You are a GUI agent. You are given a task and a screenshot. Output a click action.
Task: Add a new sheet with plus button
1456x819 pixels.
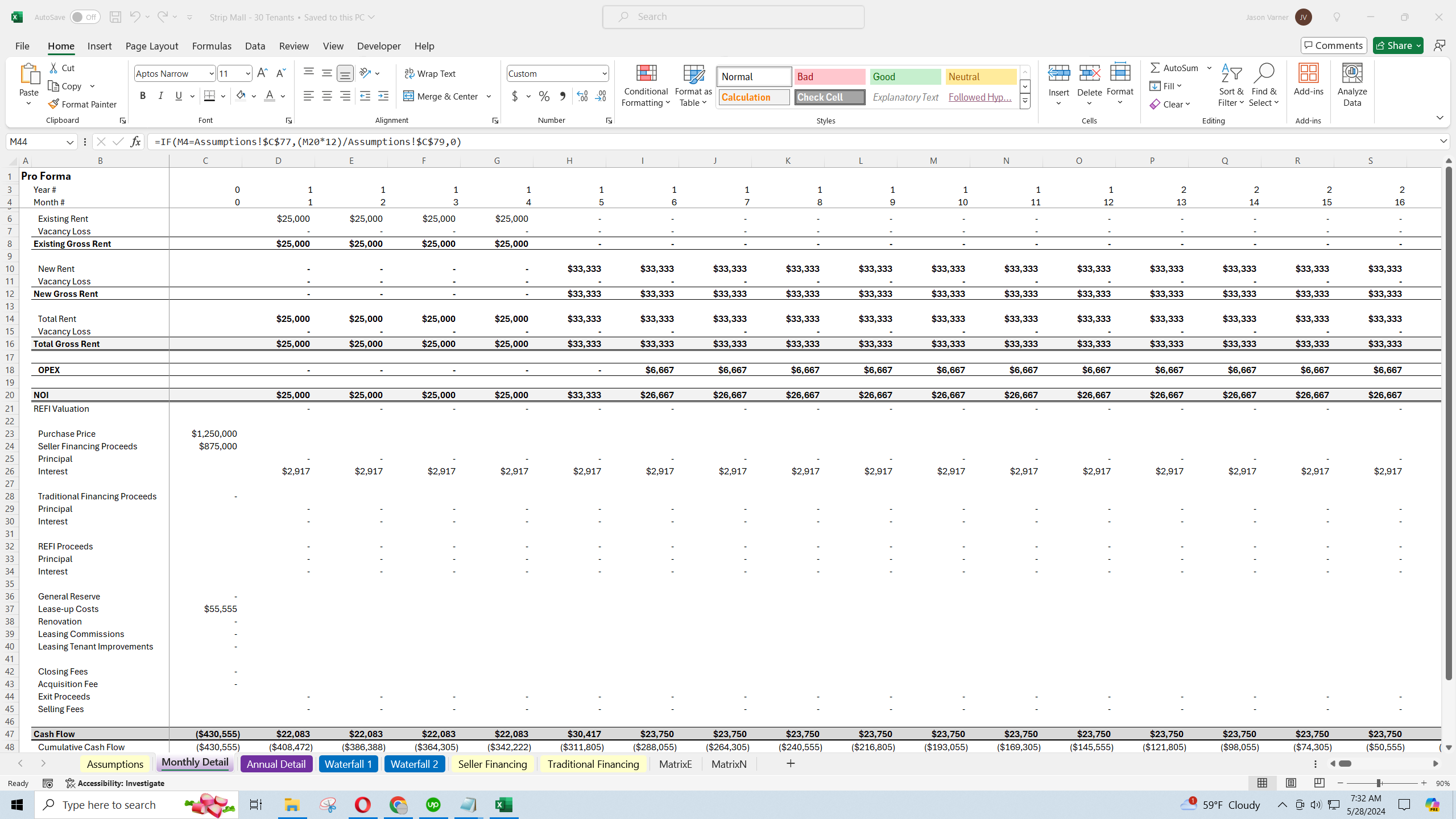tap(791, 763)
